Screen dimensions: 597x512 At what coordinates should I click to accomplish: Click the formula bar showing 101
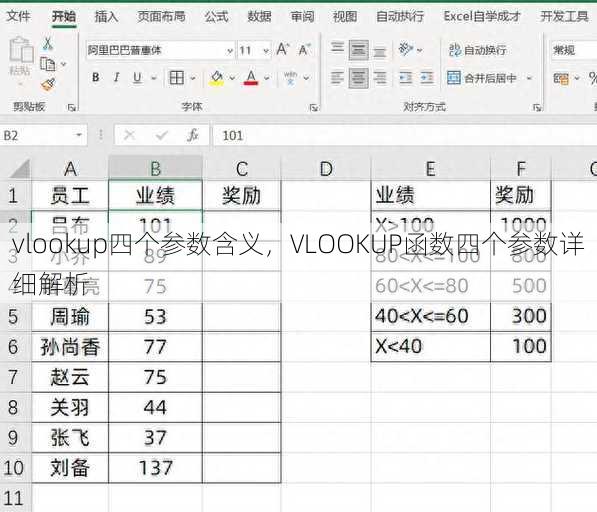point(404,135)
